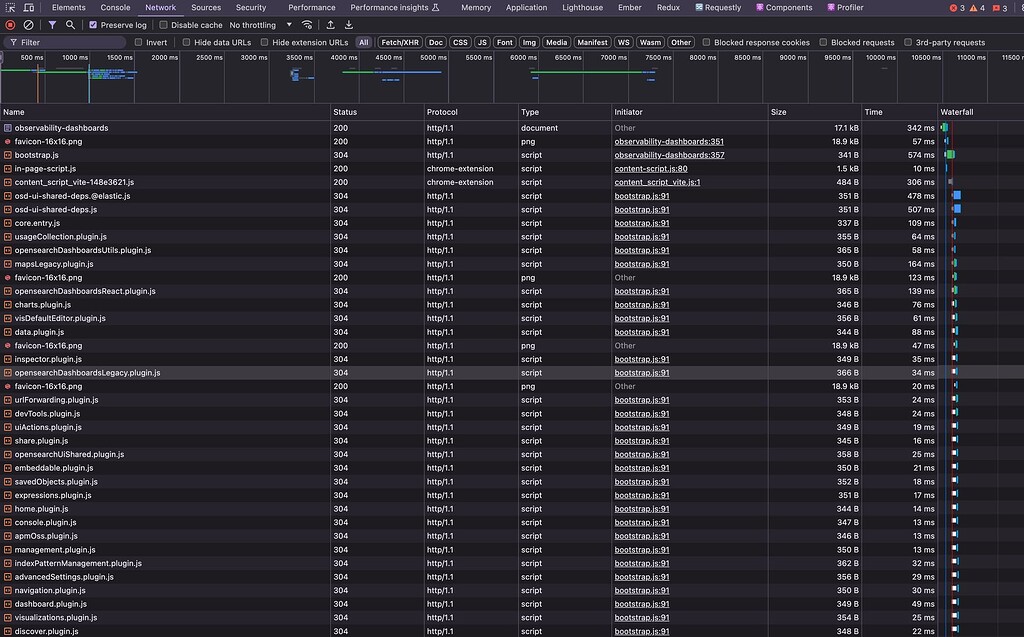Switch to the Console panel
Image resolution: width=1024 pixels, height=637 pixels.
click(114, 7)
